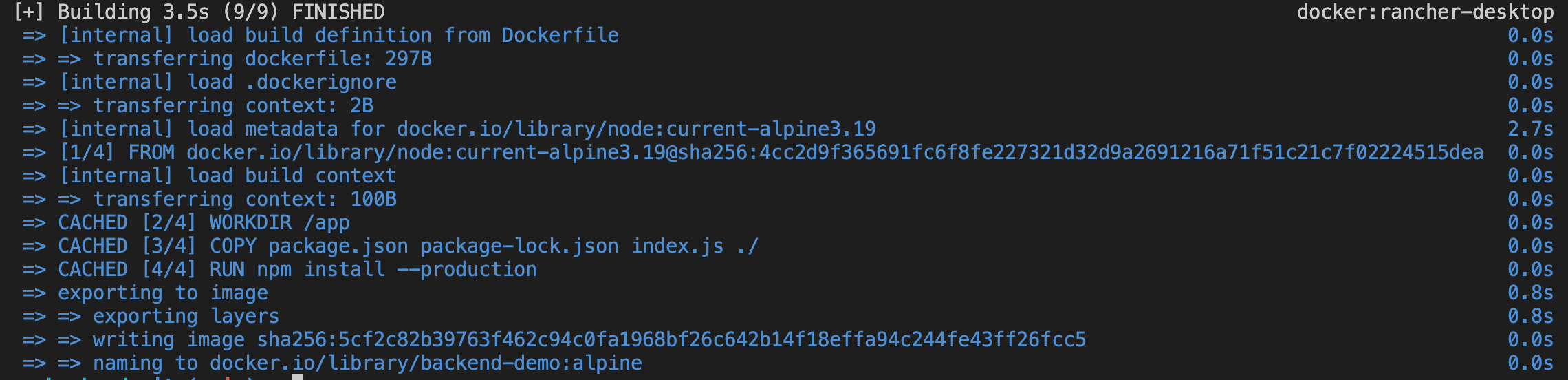Click the docker:rancher-desktop context label
1568x380 pixels.
[x=1425, y=12]
